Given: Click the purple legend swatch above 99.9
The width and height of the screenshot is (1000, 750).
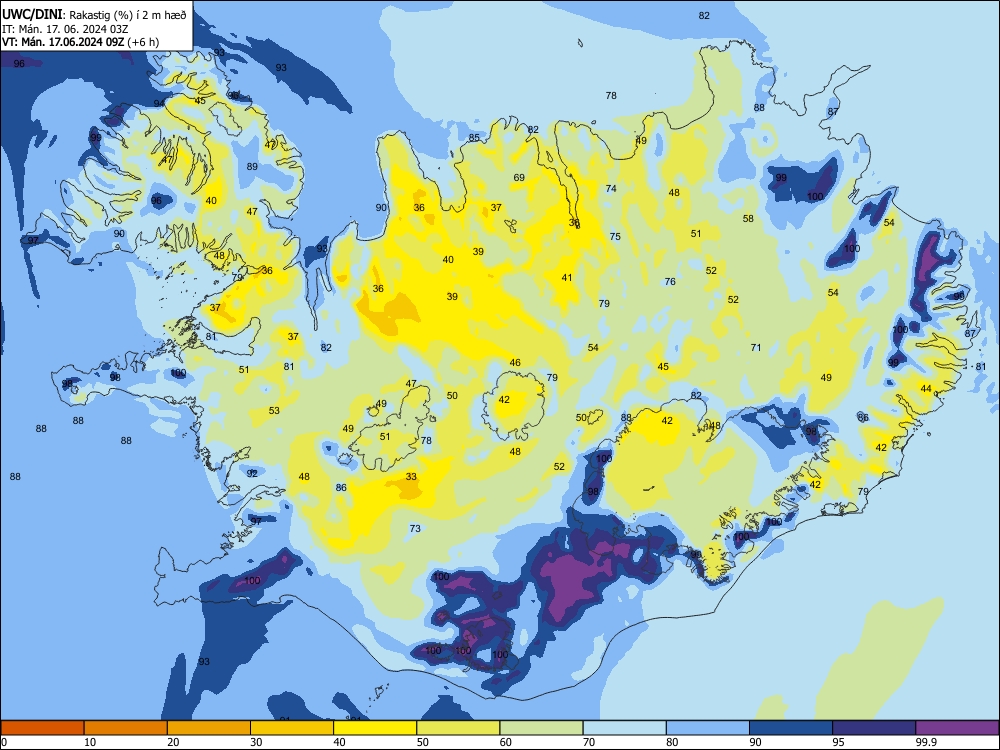Looking at the screenshot, I should [x=957, y=728].
